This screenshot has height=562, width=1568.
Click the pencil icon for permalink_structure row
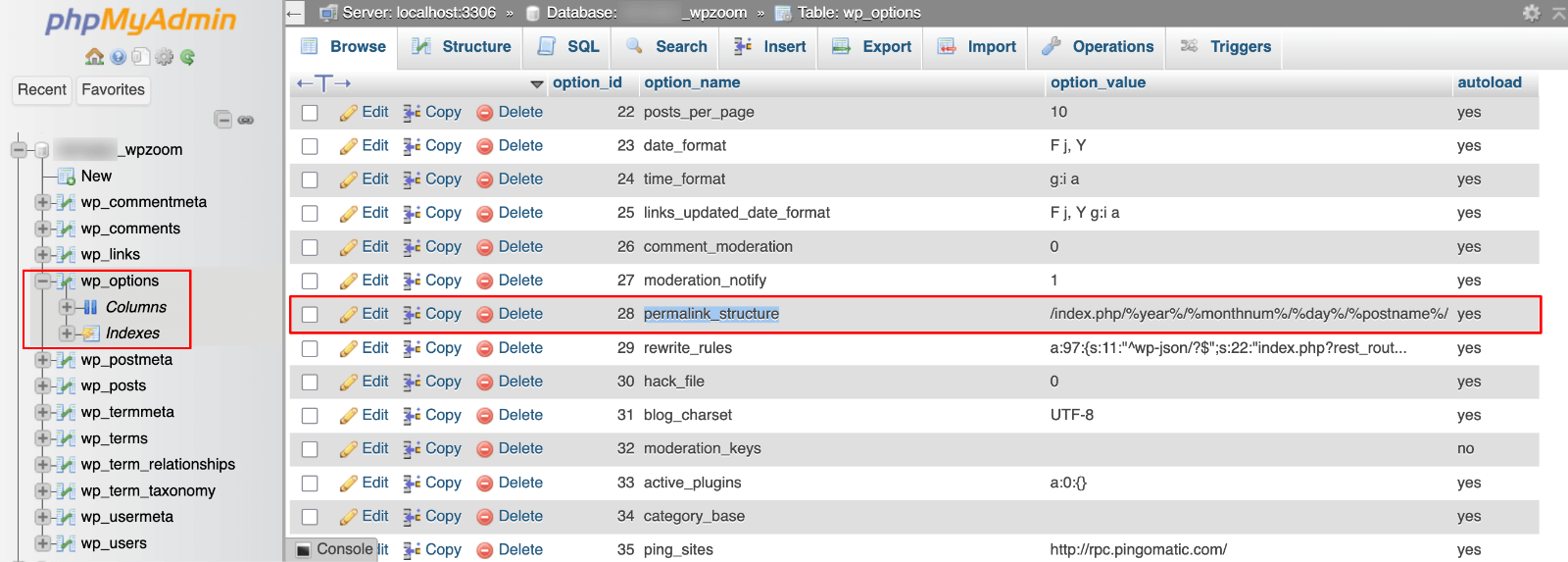[x=349, y=315]
